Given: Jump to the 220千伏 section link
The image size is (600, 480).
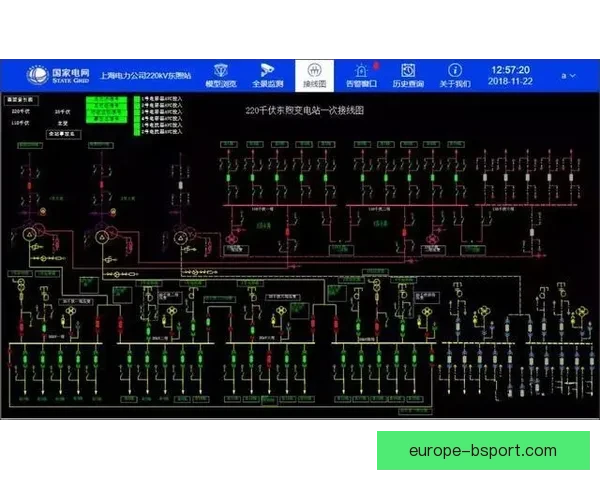Looking at the screenshot, I should [20, 111].
